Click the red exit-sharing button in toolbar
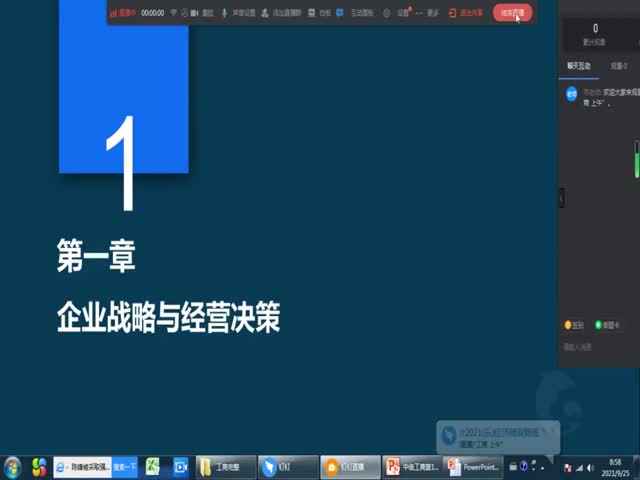640x480 pixels. pos(466,13)
